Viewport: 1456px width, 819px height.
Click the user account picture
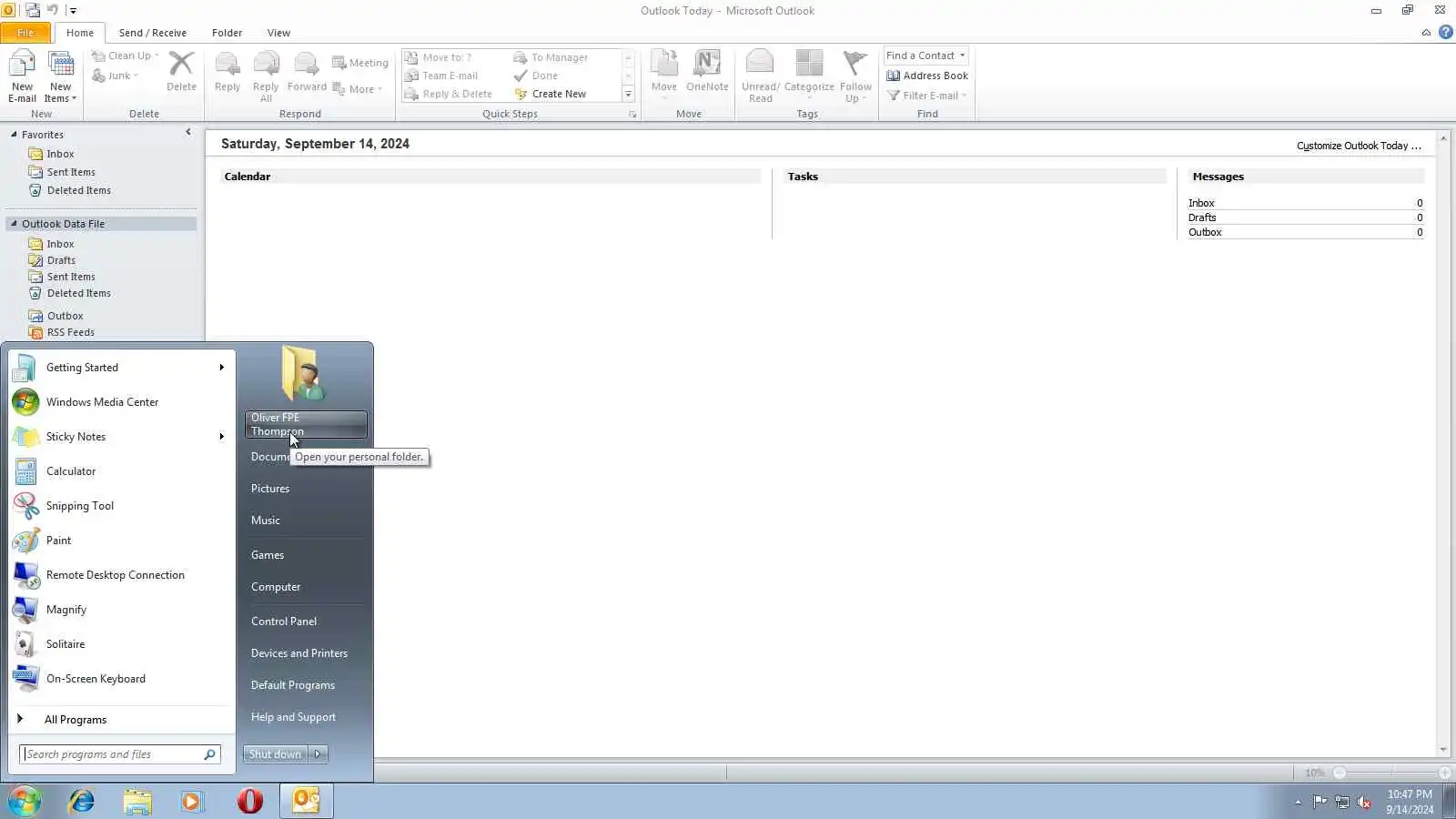(x=303, y=374)
